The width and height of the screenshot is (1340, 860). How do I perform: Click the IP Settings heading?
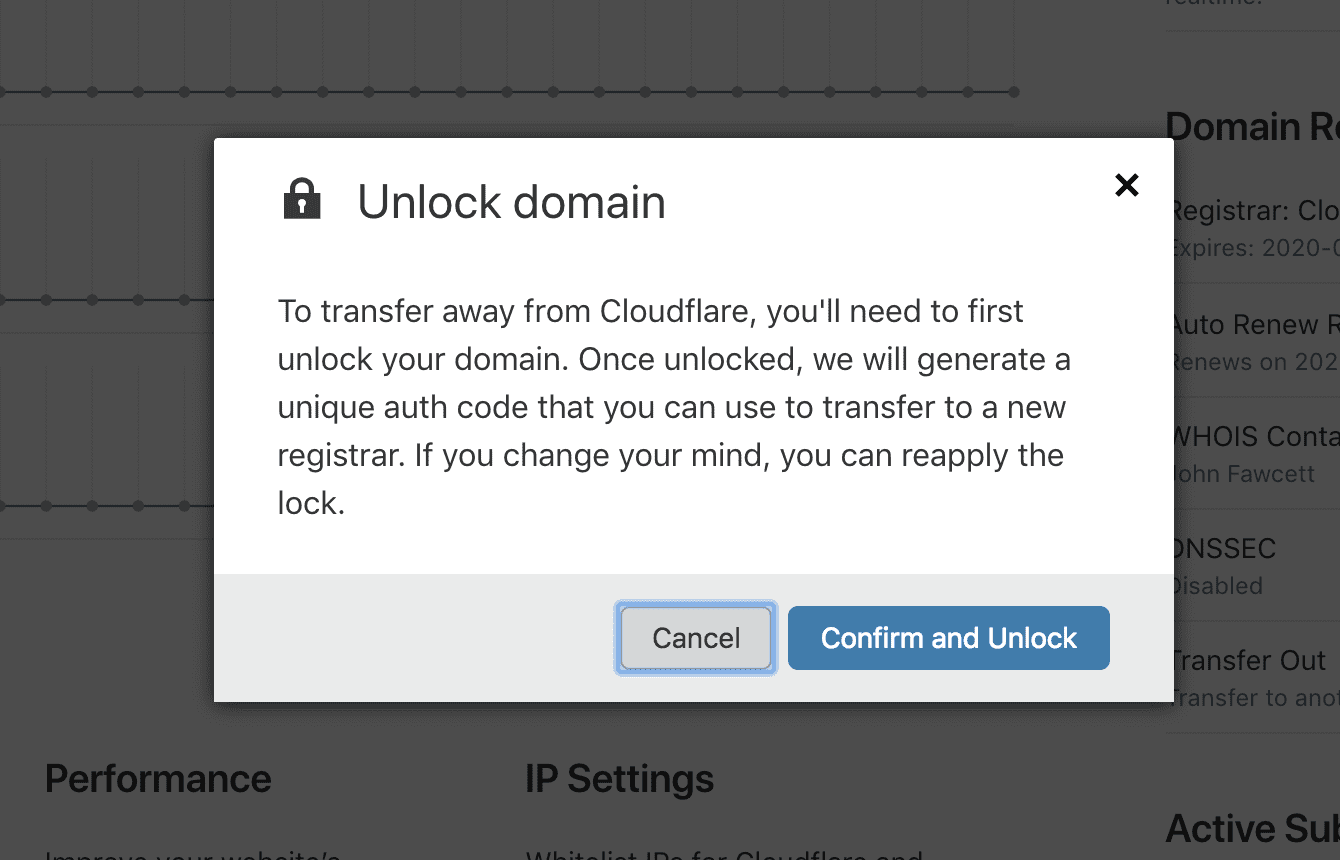pos(619,779)
